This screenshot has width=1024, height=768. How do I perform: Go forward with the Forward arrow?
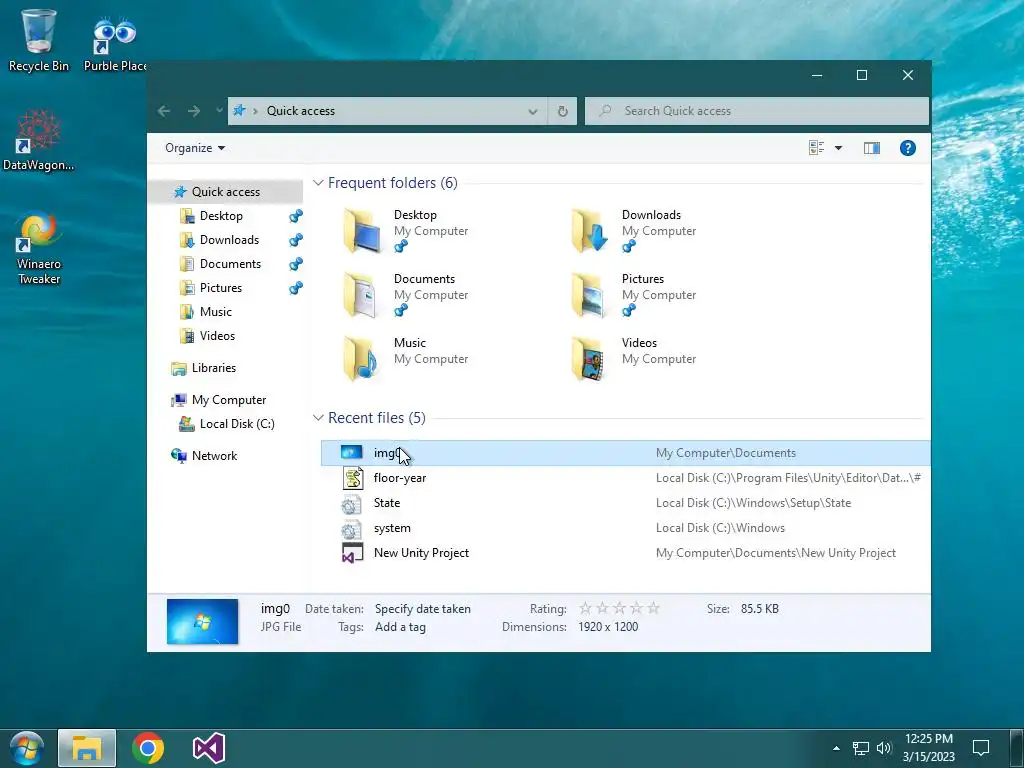tap(194, 111)
